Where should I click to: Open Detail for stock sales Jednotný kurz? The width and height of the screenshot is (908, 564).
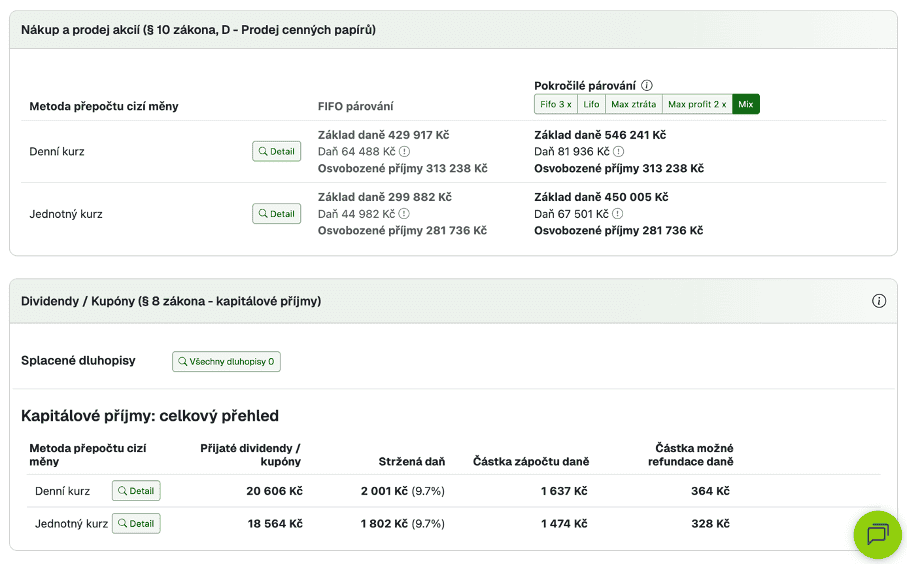click(276, 214)
